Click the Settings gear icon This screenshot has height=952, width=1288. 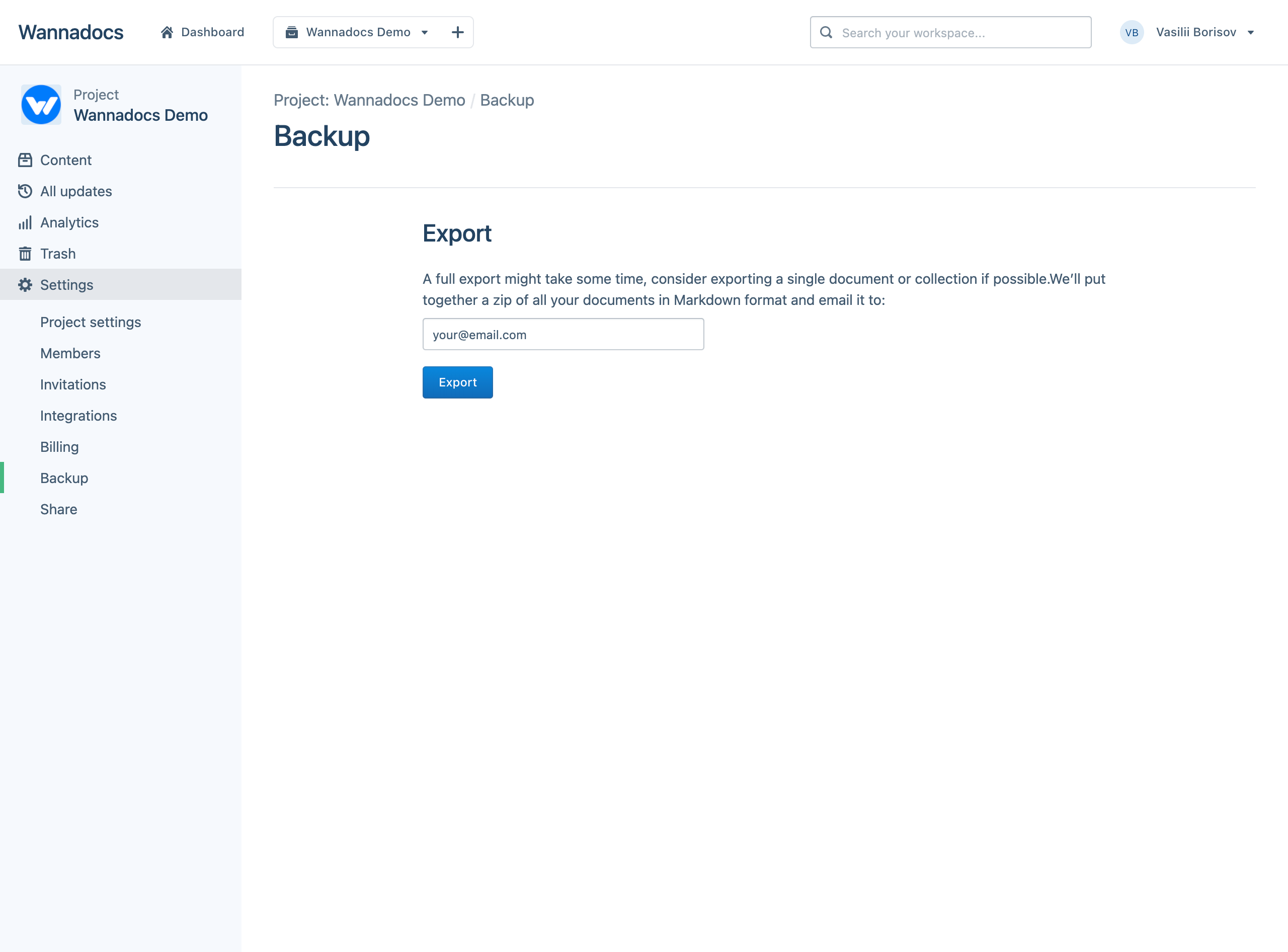(25, 285)
